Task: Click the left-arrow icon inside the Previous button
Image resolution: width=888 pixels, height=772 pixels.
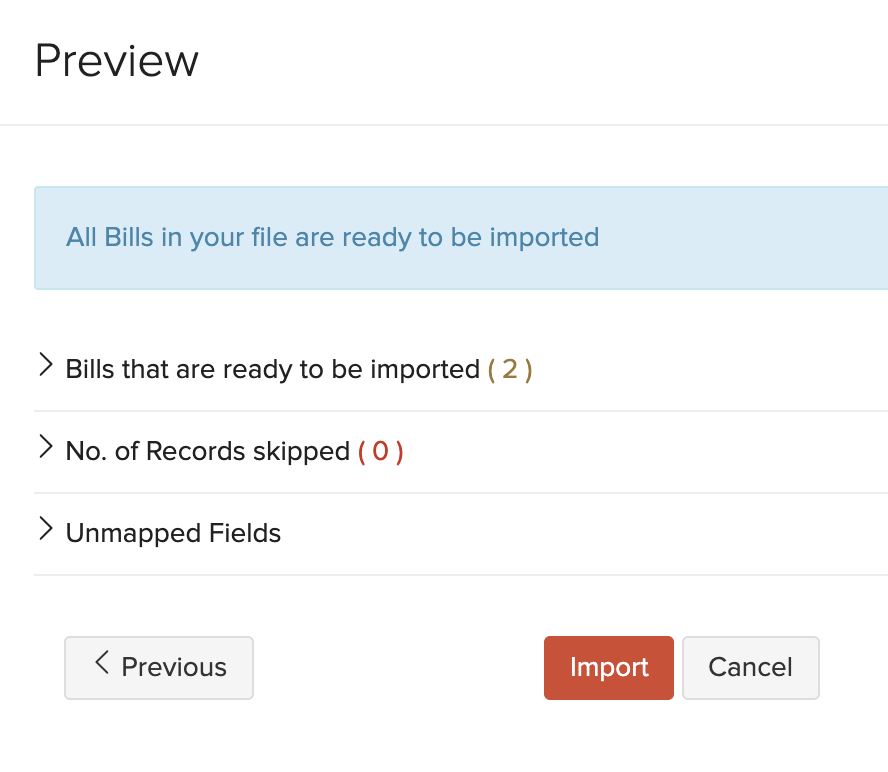Action: (x=101, y=663)
